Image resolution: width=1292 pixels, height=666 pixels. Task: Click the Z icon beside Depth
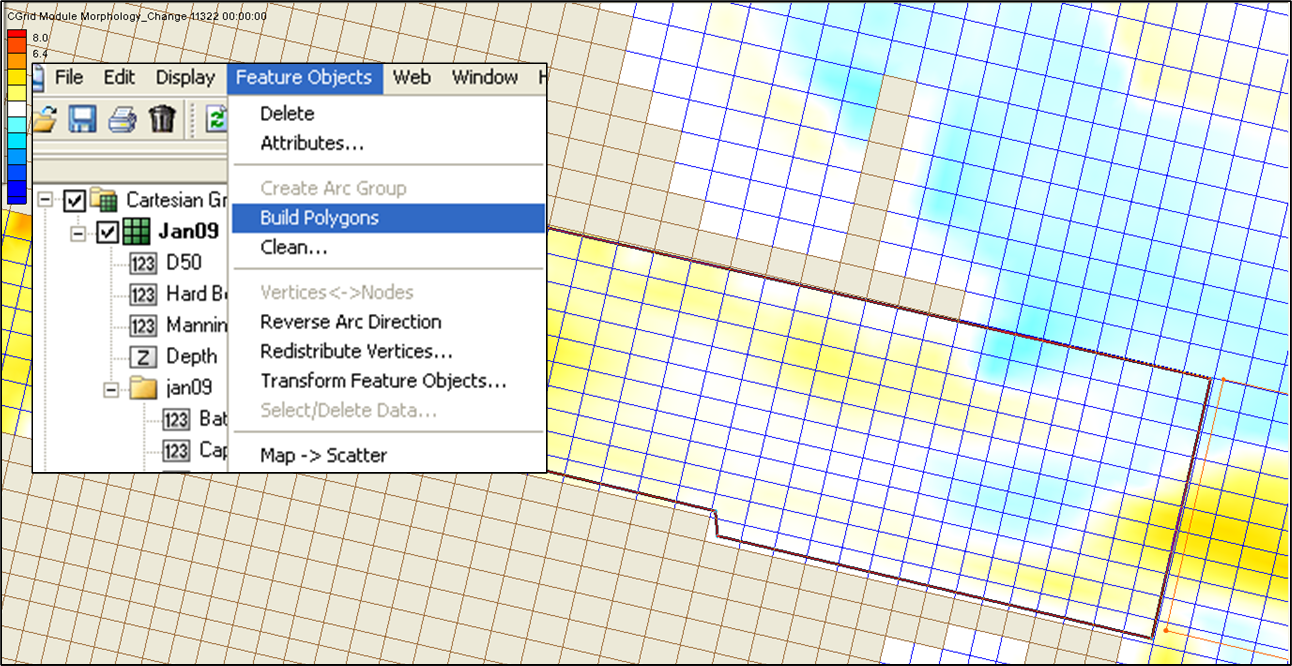coord(143,357)
